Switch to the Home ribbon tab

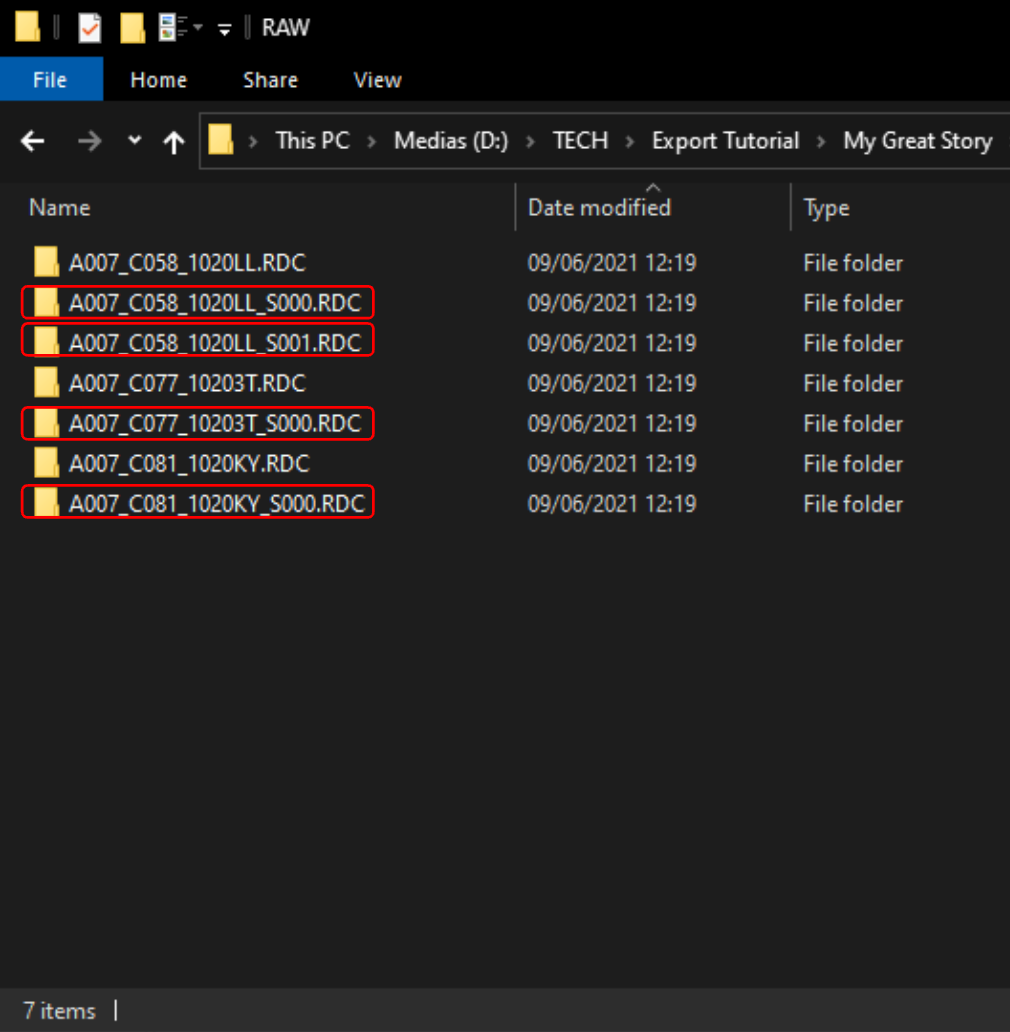[159, 80]
